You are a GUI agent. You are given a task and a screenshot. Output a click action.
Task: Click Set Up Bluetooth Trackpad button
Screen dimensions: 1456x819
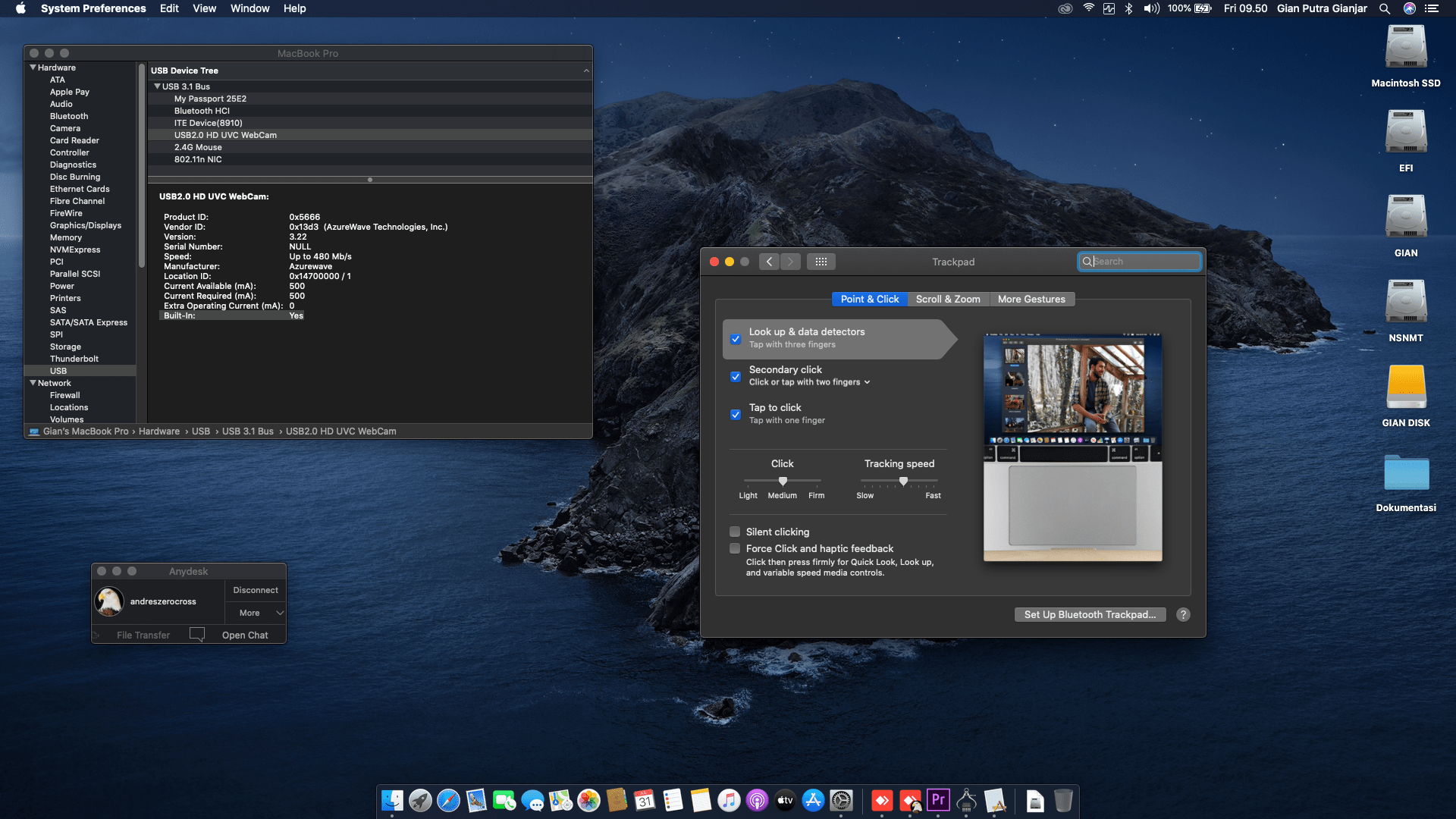coord(1090,614)
